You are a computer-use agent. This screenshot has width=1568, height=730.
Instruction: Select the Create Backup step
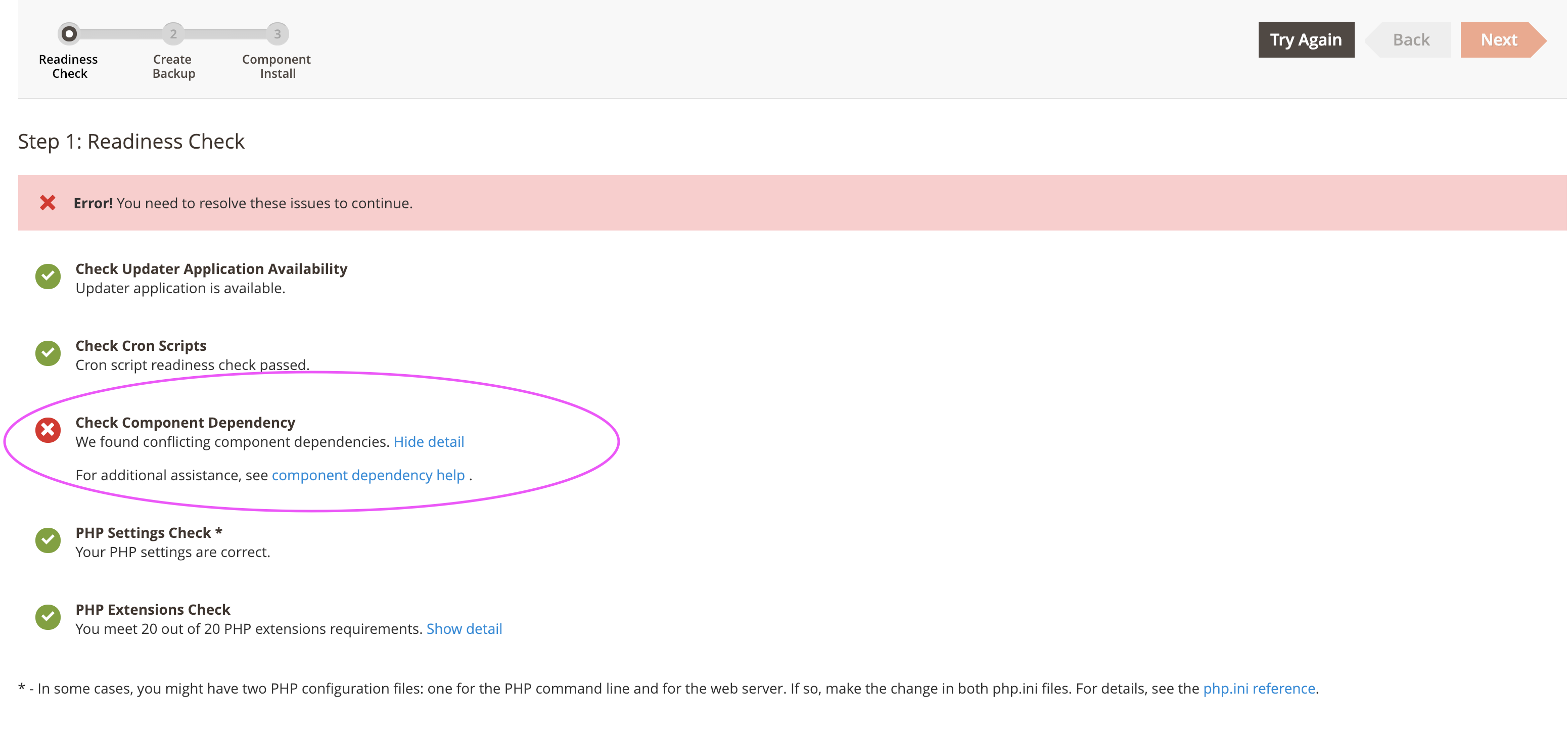tap(173, 34)
